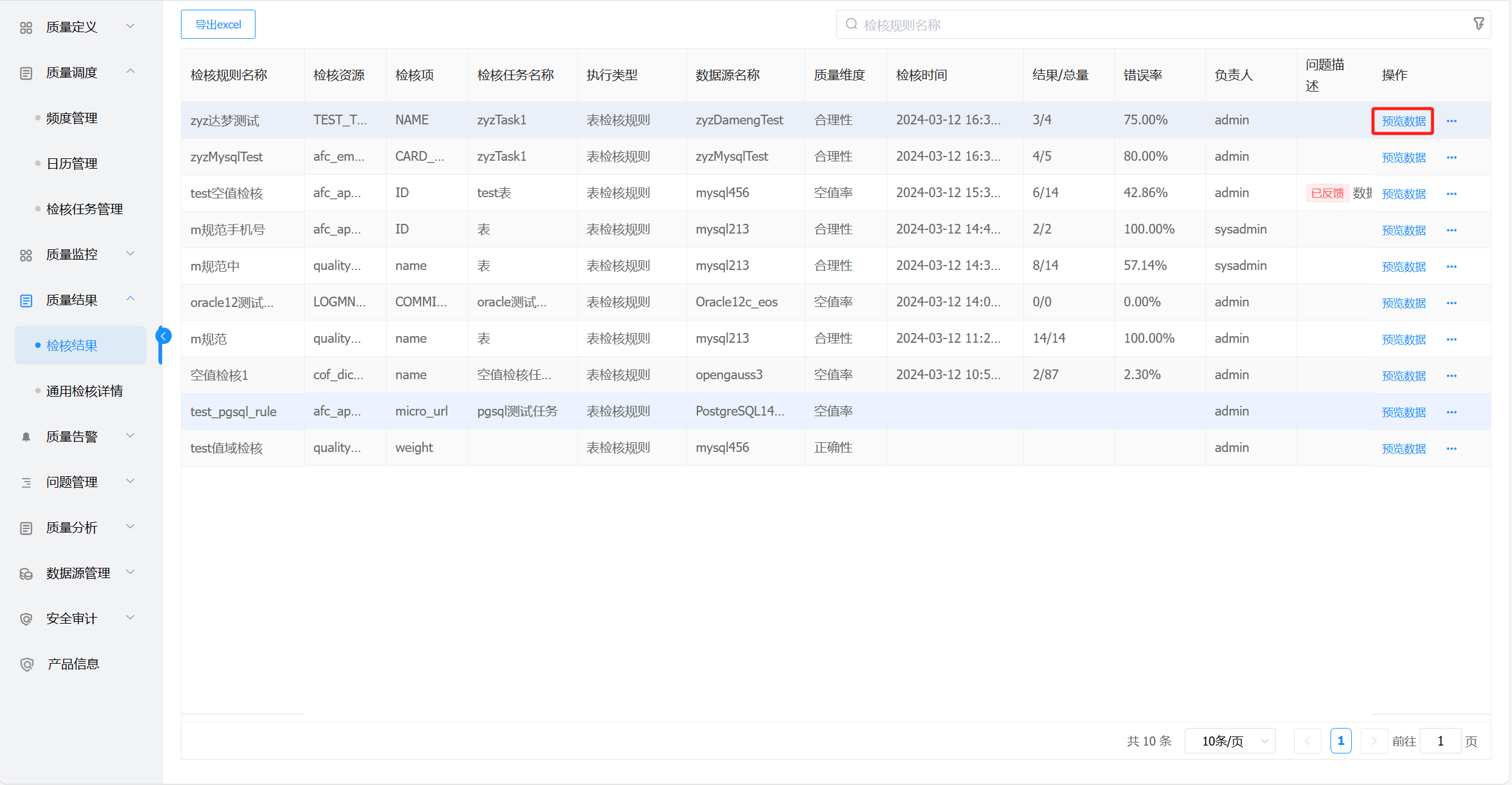
Task: Click the 产品信息 shield icon
Action: 26,664
